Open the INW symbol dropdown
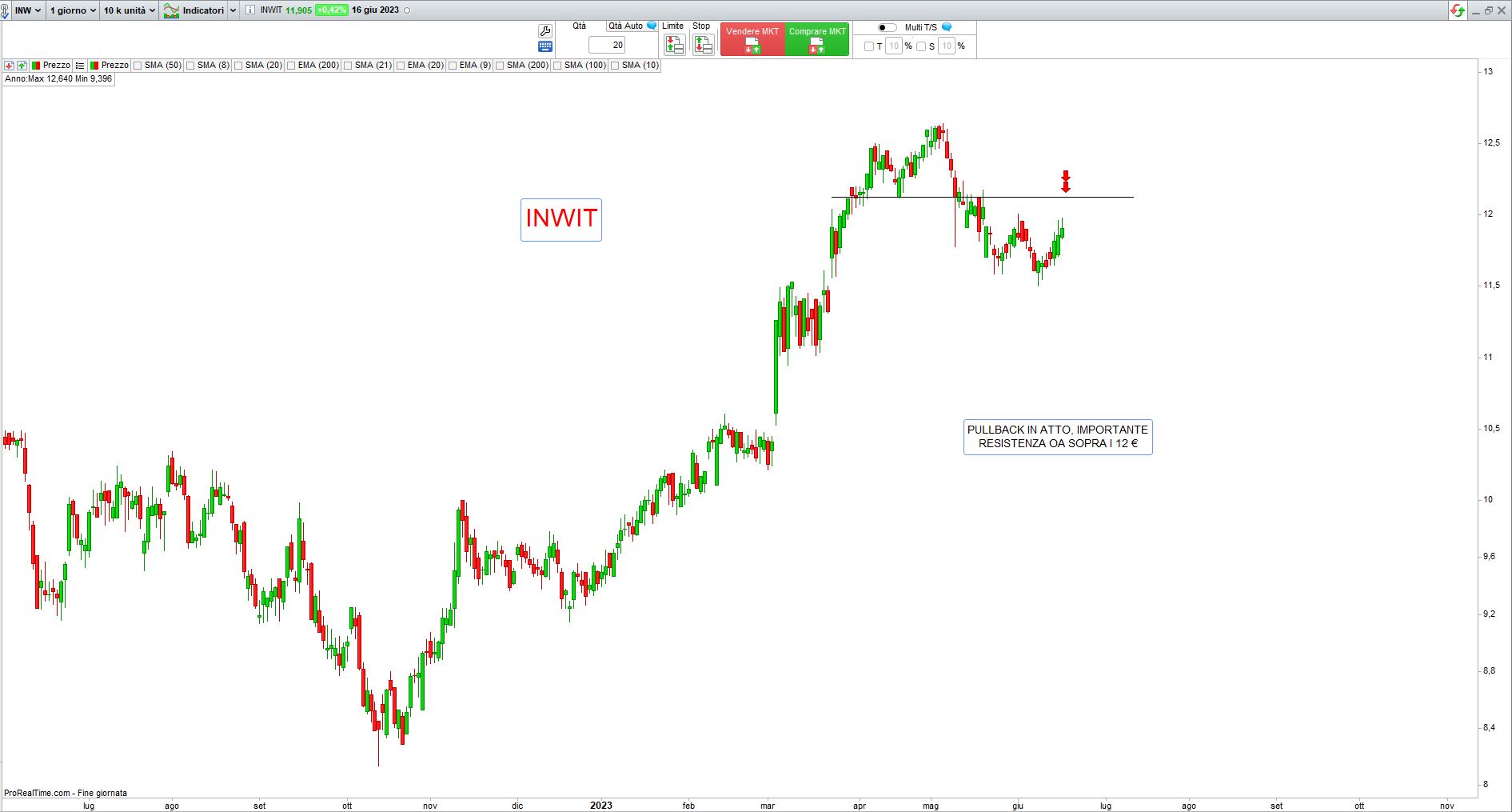Screen dimensions: 1512x812 click(28, 10)
